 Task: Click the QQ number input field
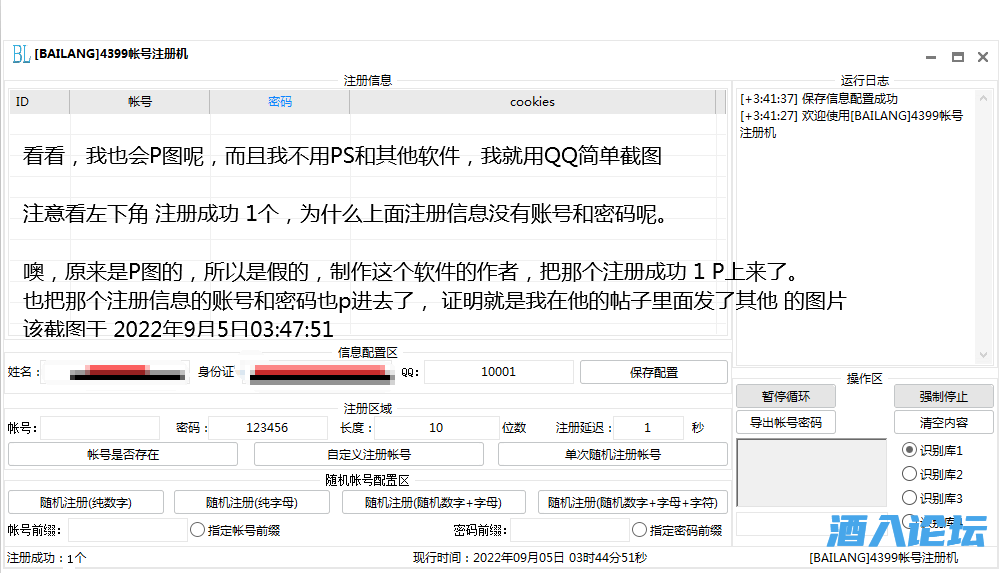click(498, 372)
